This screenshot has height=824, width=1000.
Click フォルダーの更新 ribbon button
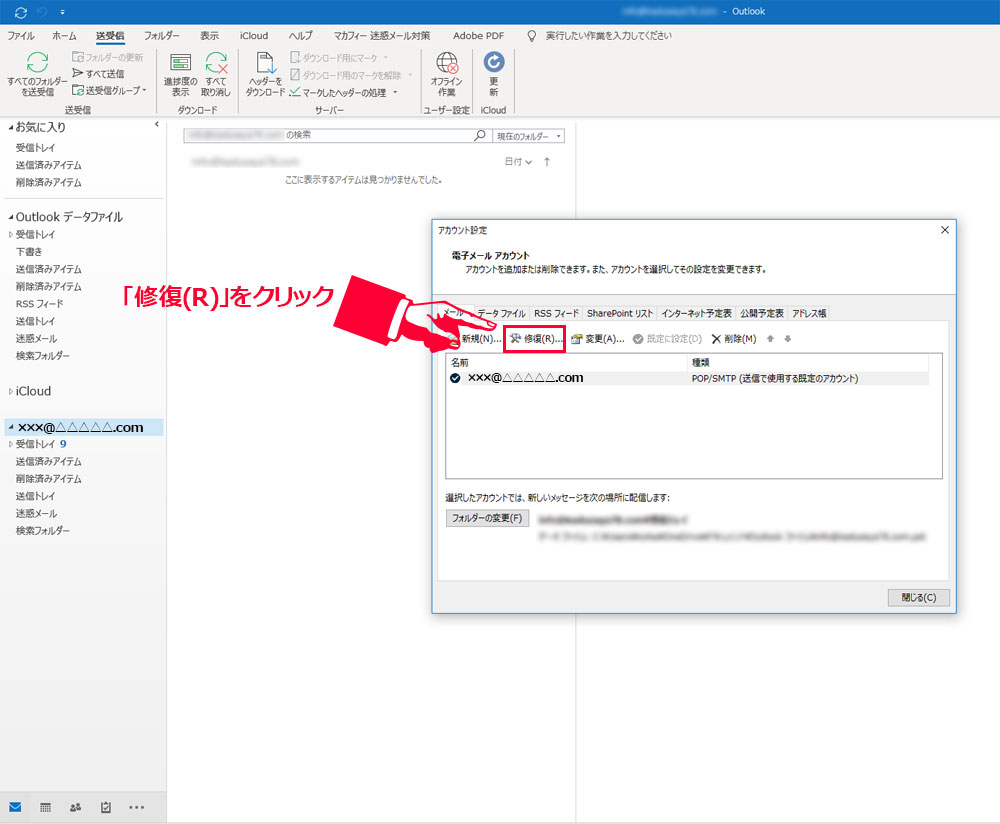pos(107,57)
